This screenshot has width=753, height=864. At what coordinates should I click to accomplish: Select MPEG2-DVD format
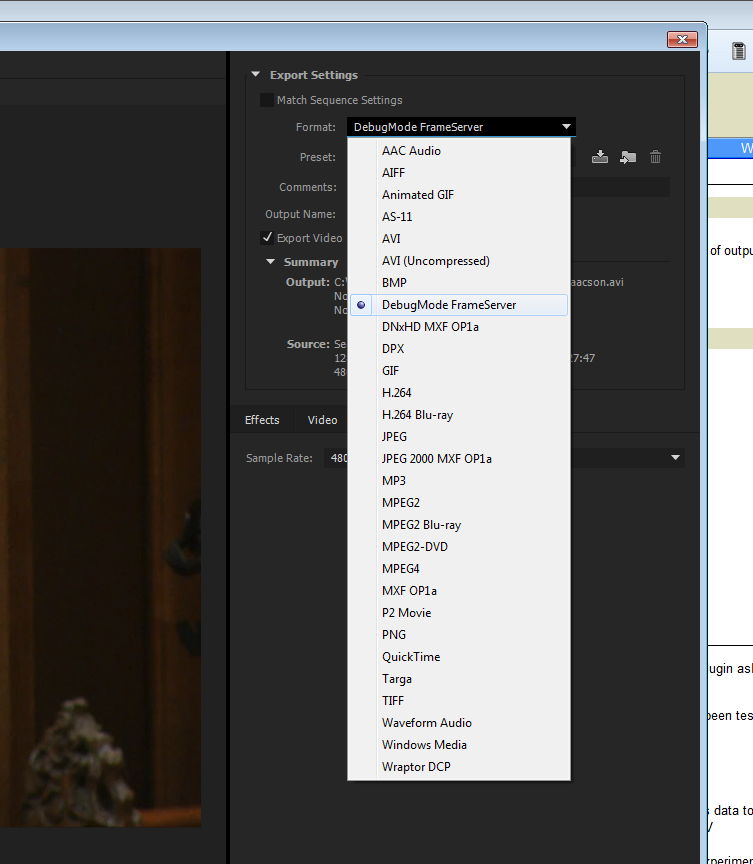(x=459, y=547)
